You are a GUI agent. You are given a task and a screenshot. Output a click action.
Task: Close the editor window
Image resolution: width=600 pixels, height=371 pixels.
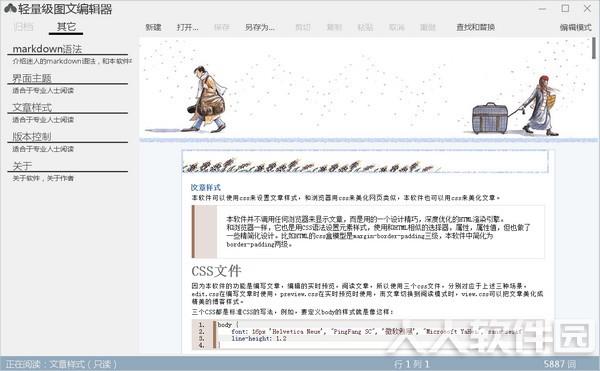(x=587, y=8)
